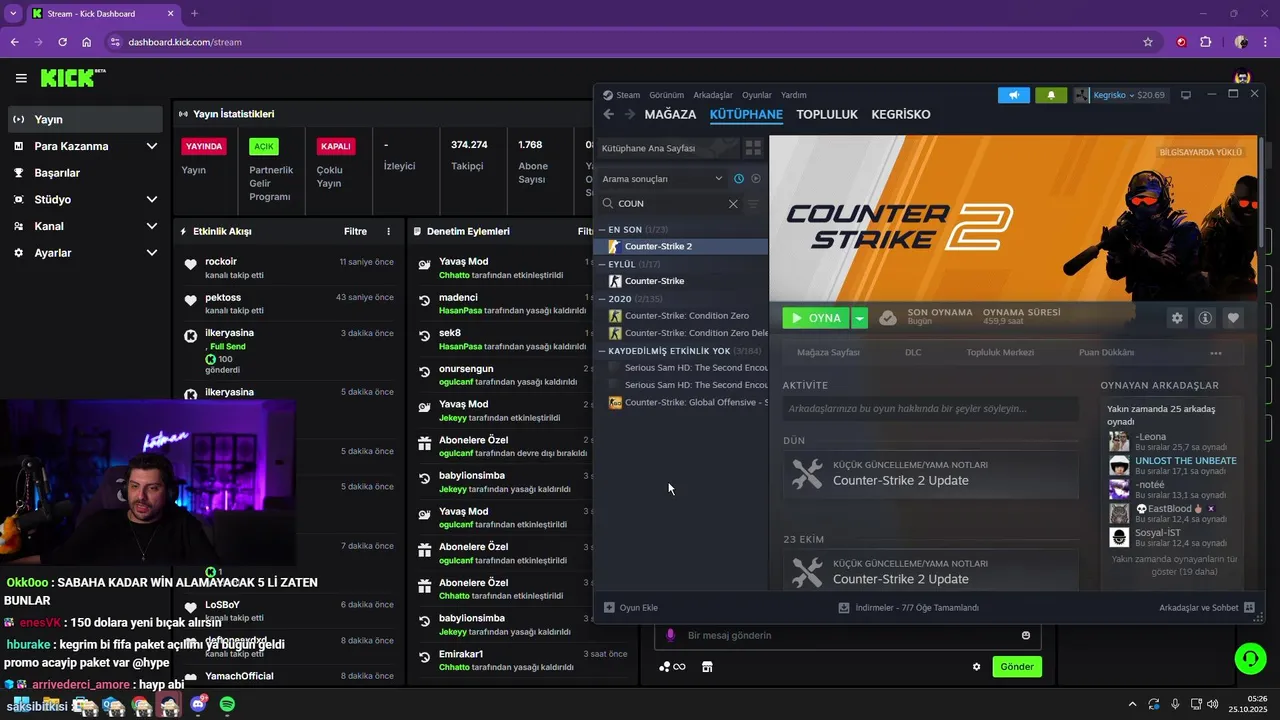Open Yayın in Kick sidebar
Screen dimensions: 1280x720
tap(85, 119)
